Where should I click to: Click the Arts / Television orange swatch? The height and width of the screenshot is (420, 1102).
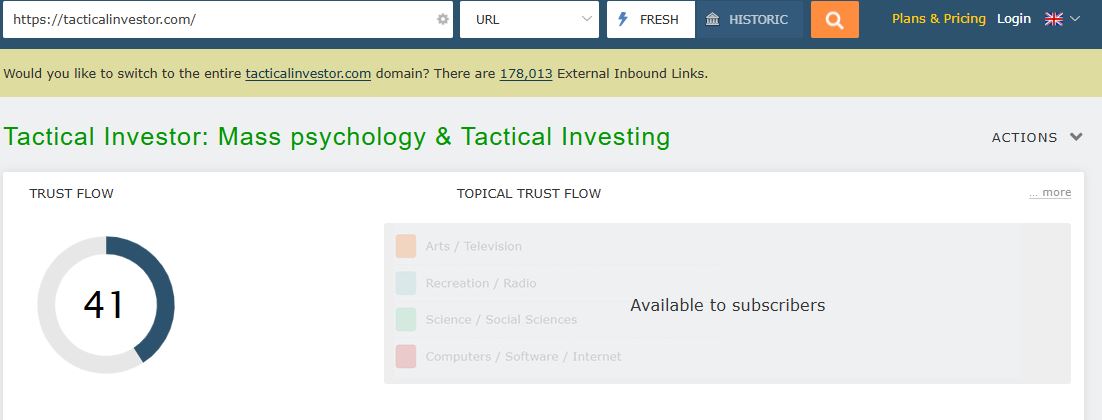coord(405,246)
